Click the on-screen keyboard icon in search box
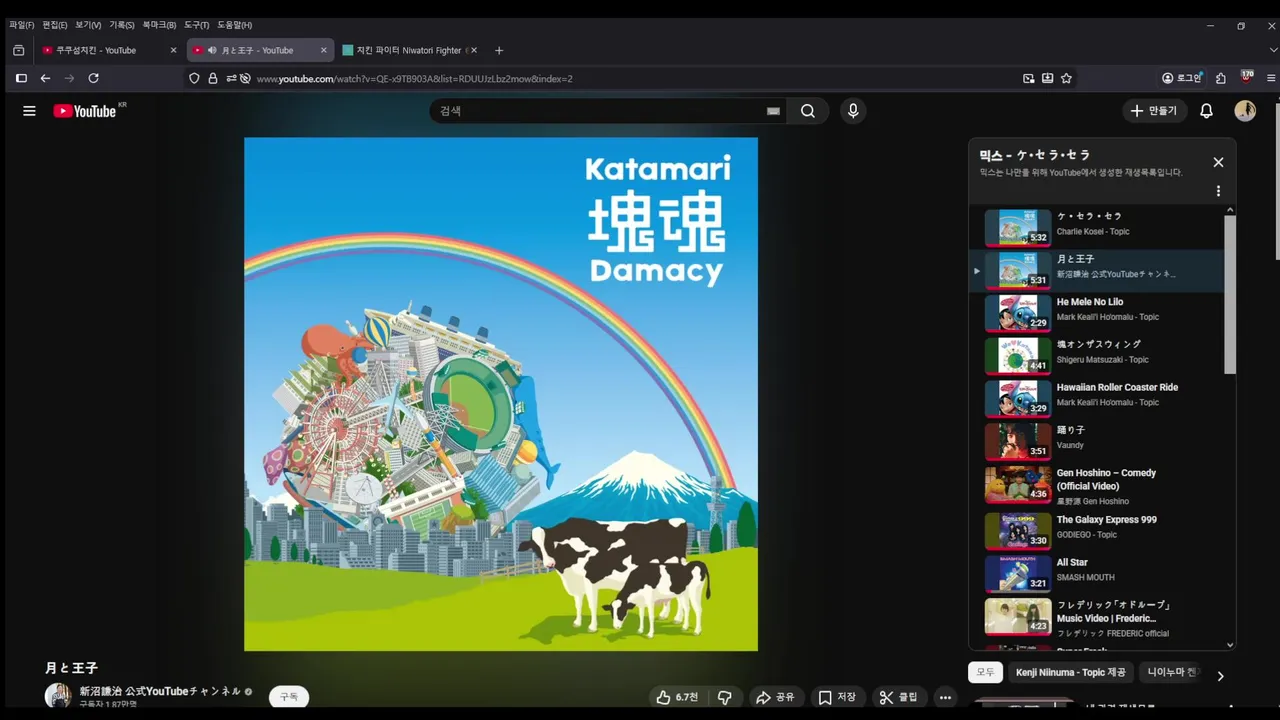 tap(773, 111)
